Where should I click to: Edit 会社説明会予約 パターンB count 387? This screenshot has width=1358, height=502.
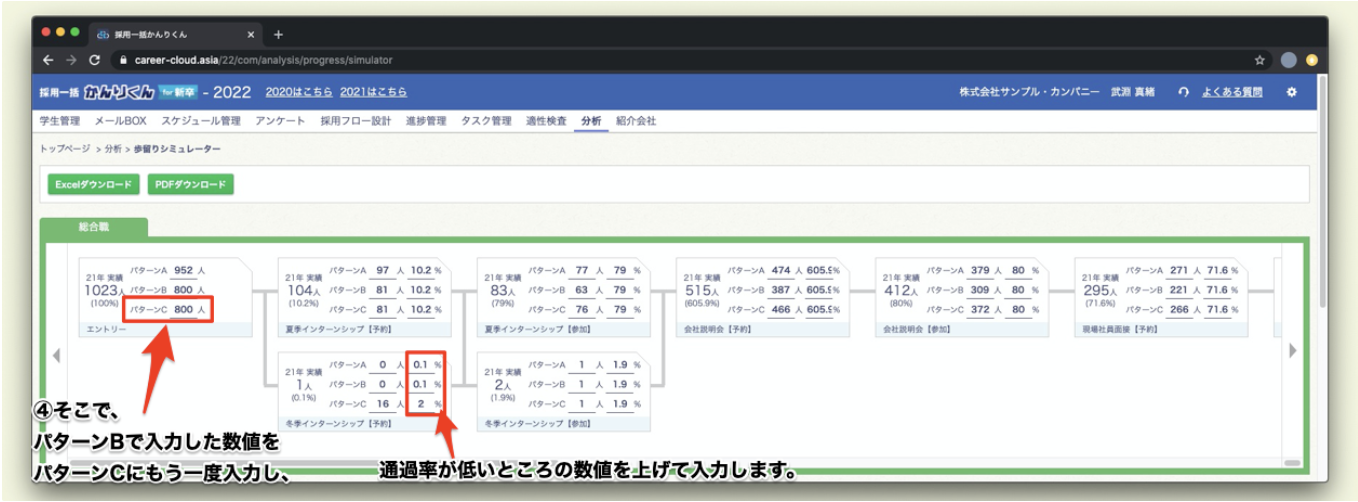point(781,290)
